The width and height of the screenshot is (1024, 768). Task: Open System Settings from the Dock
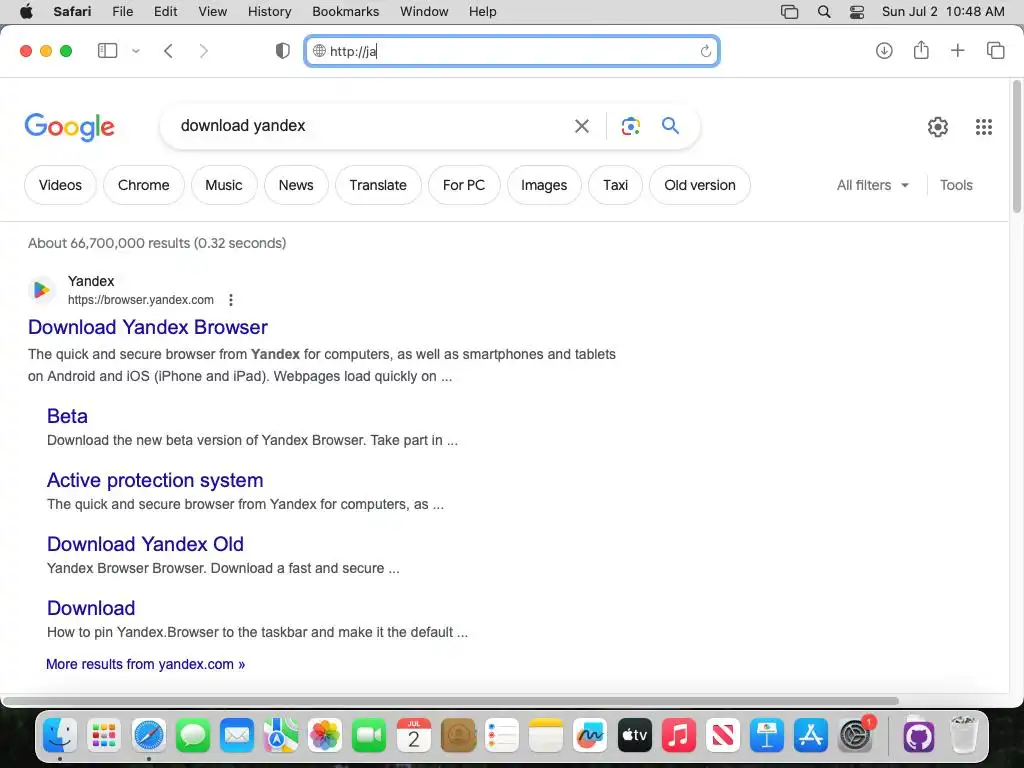tap(855, 735)
